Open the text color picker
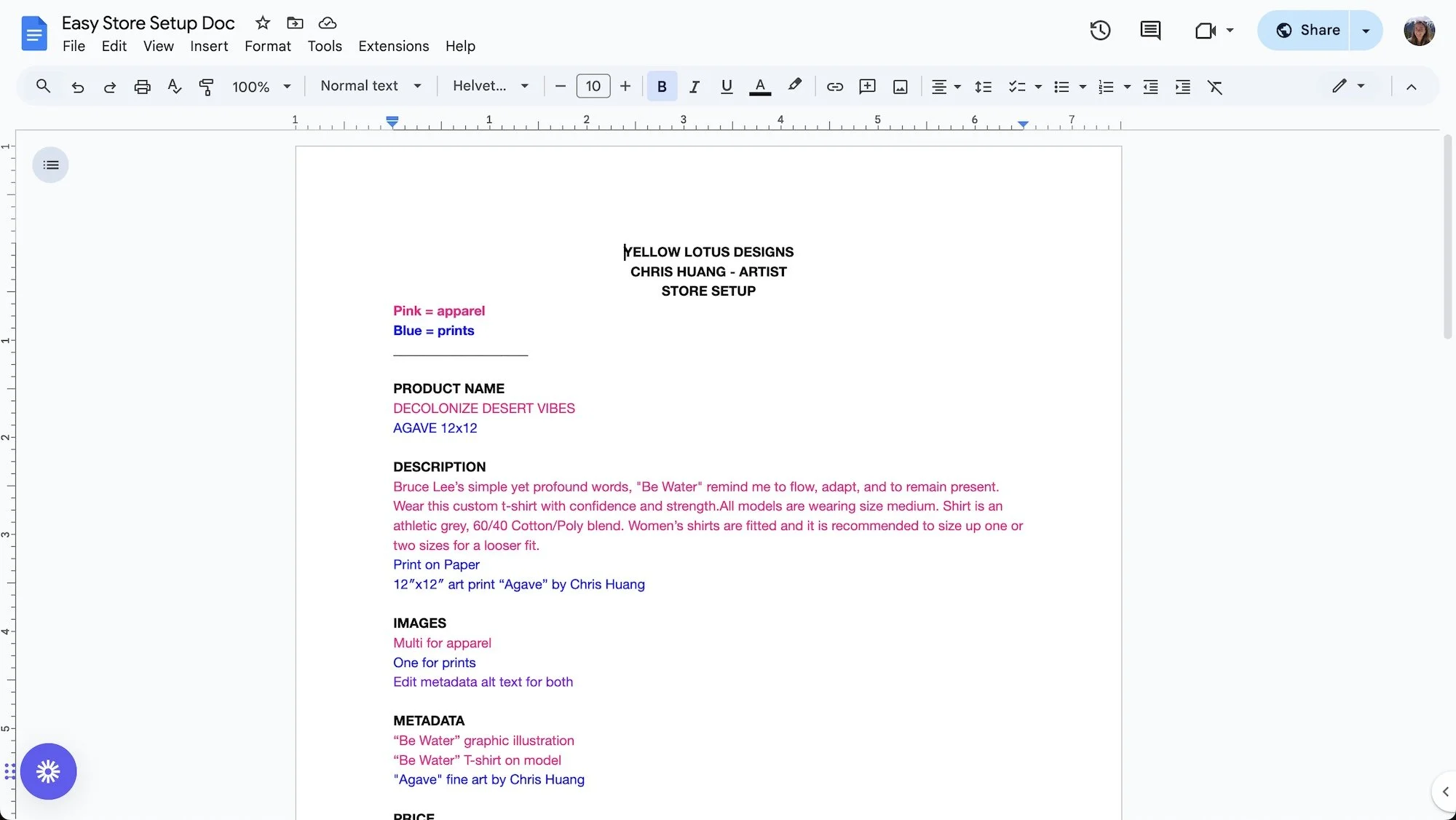This screenshot has height=820, width=1456. (x=759, y=87)
